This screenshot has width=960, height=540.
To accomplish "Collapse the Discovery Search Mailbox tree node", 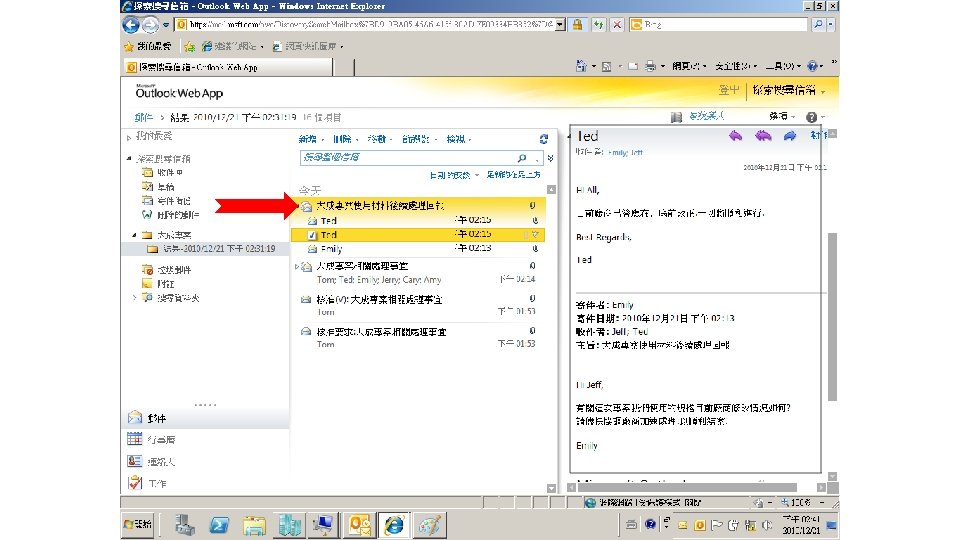I will click(129, 159).
